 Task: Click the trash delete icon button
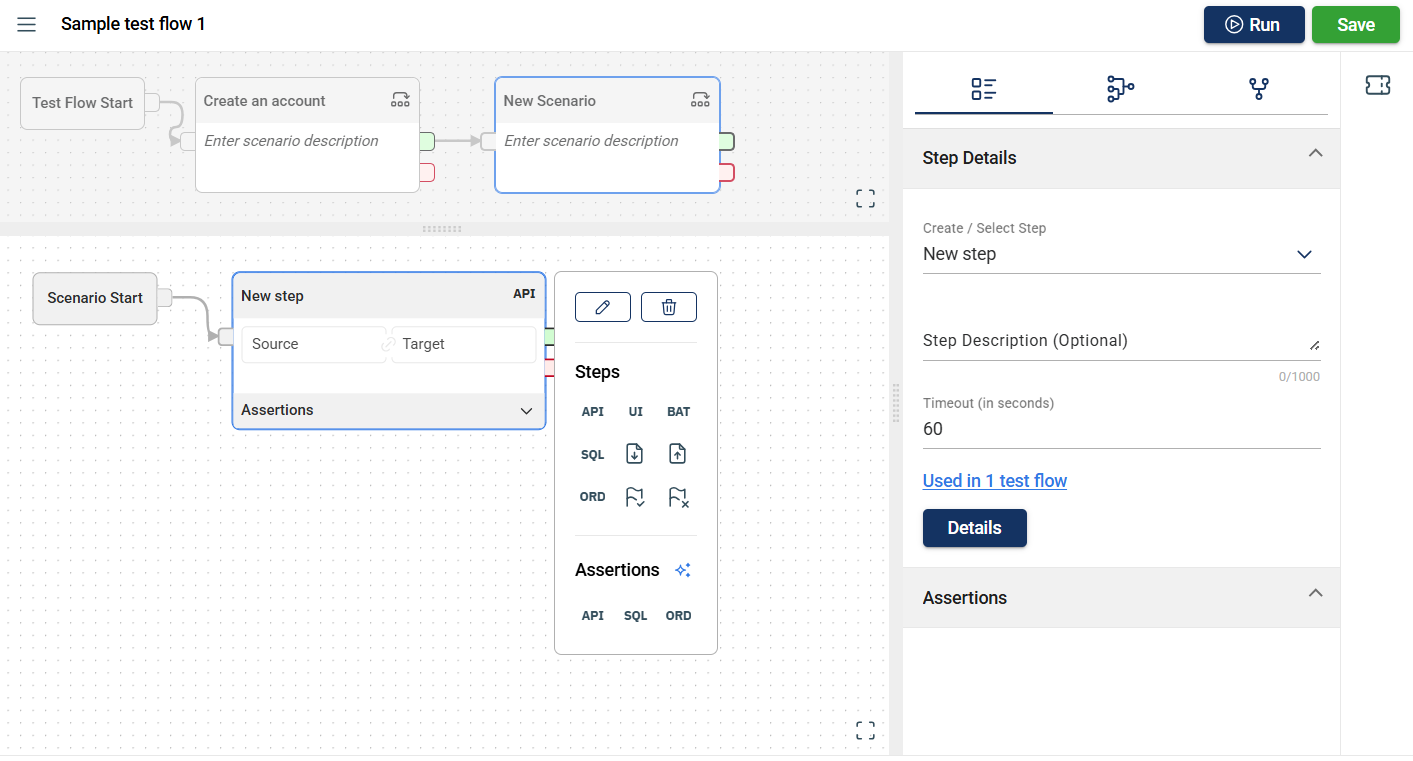click(668, 307)
